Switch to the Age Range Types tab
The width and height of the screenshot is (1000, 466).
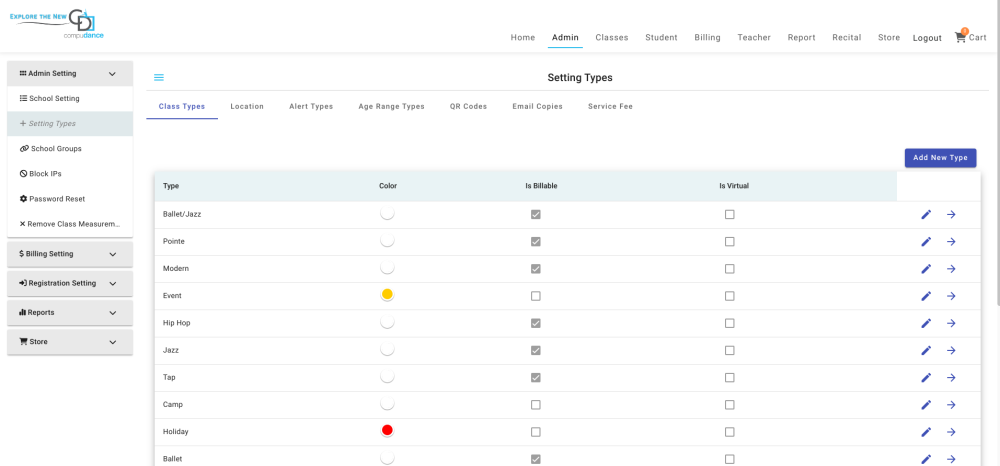(391, 106)
